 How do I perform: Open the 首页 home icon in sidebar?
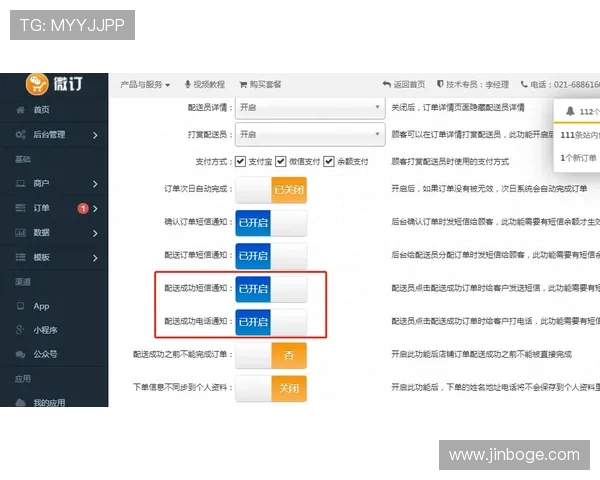point(20,110)
